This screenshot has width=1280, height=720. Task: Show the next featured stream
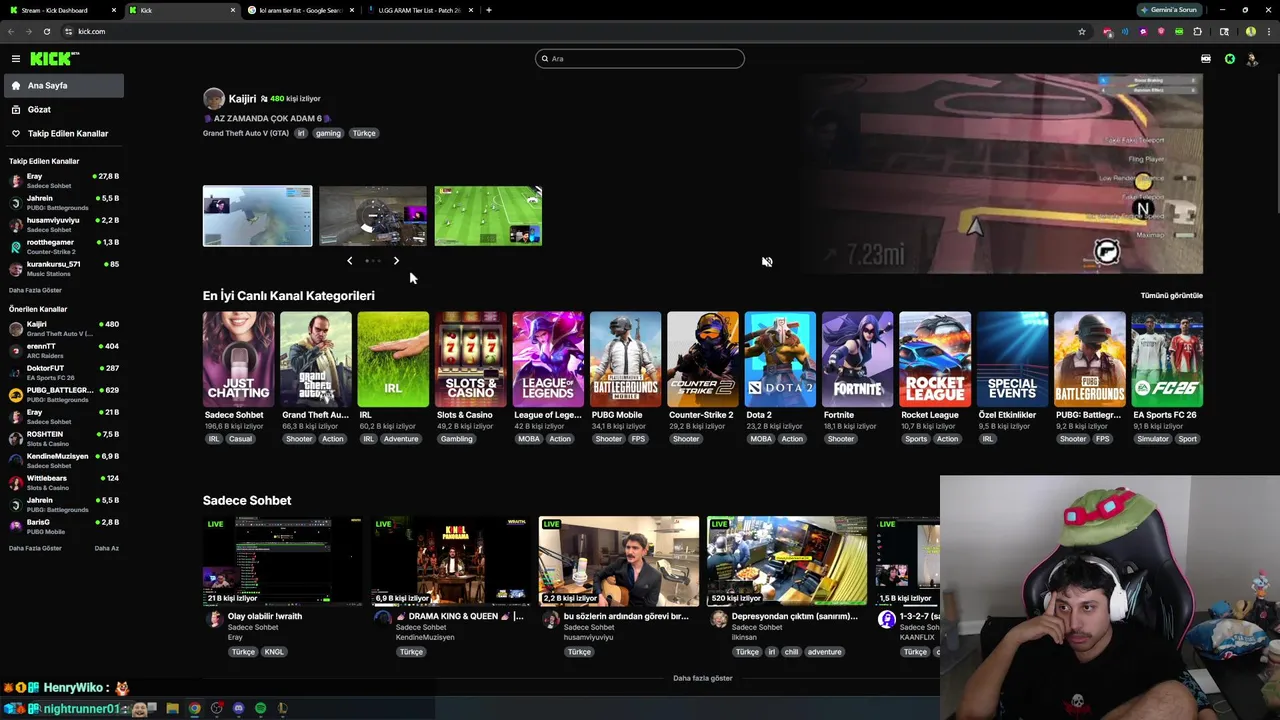[396, 261]
